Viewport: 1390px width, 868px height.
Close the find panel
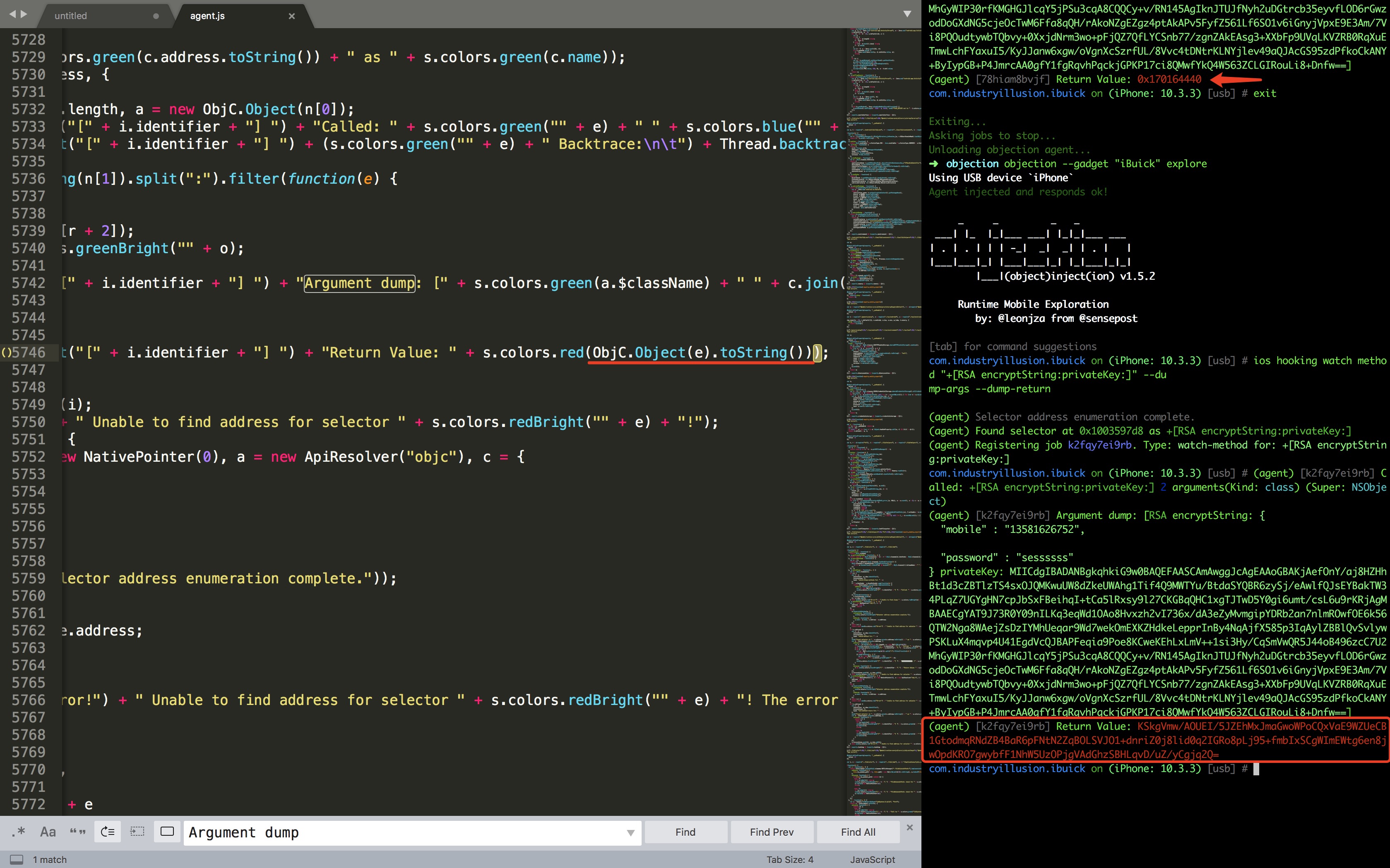click(x=909, y=827)
